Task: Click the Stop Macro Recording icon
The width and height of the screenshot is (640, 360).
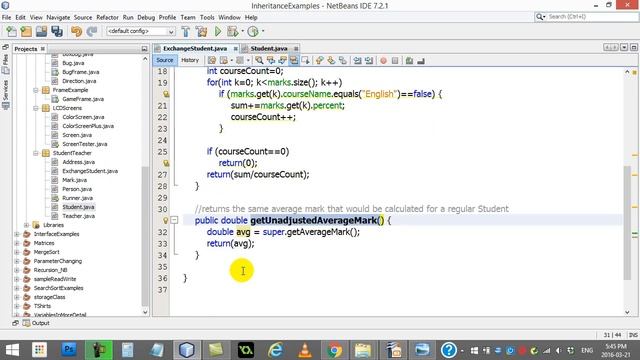Action: (x=395, y=60)
